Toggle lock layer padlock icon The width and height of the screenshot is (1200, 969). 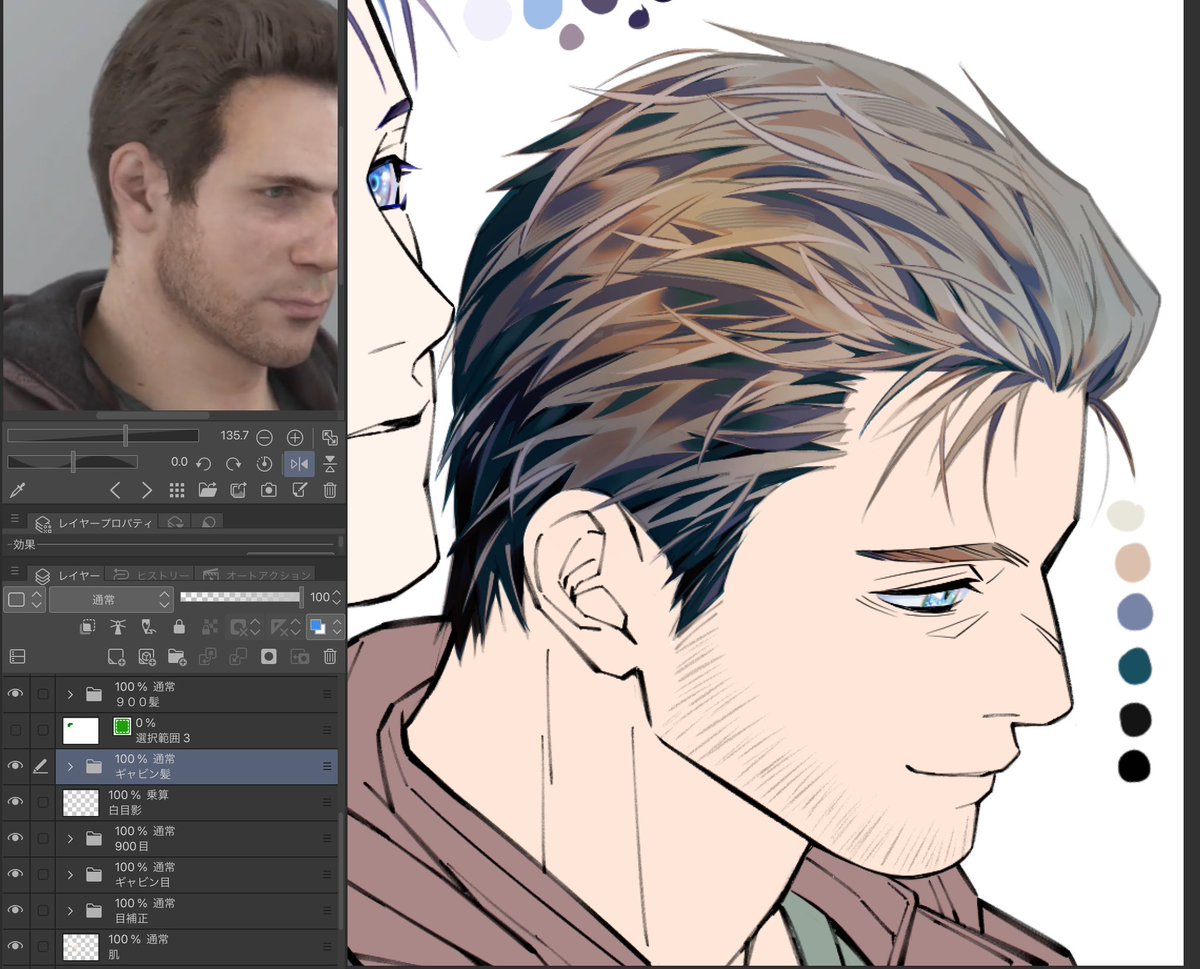[178, 627]
